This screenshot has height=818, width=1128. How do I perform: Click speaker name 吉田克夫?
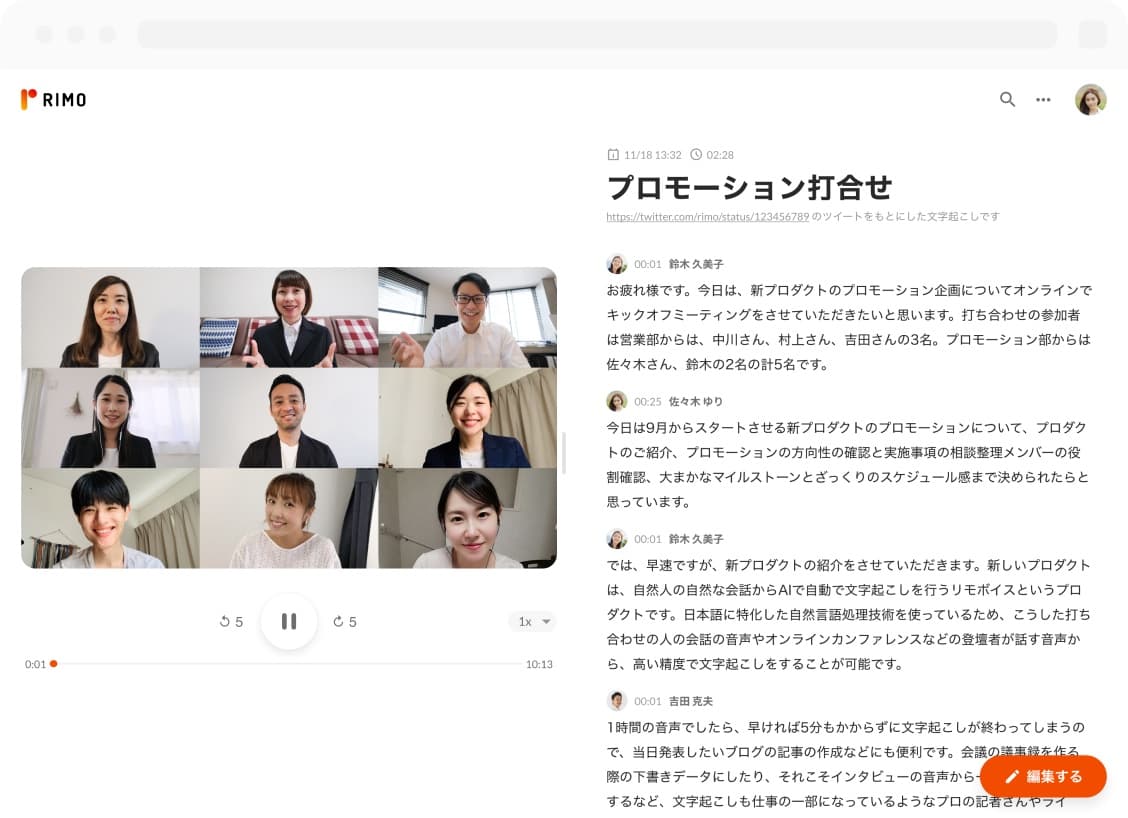691,701
